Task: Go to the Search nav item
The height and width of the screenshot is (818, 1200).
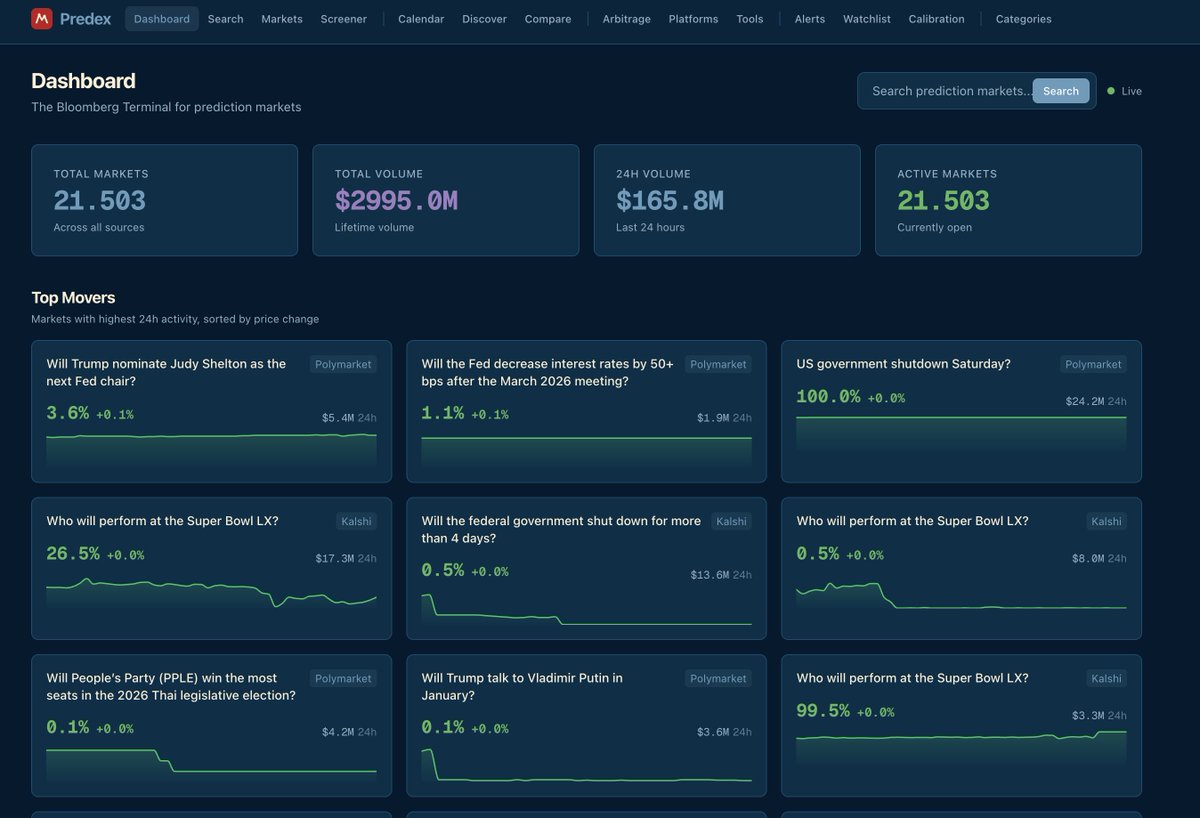Action: pyautogui.click(x=226, y=19)
